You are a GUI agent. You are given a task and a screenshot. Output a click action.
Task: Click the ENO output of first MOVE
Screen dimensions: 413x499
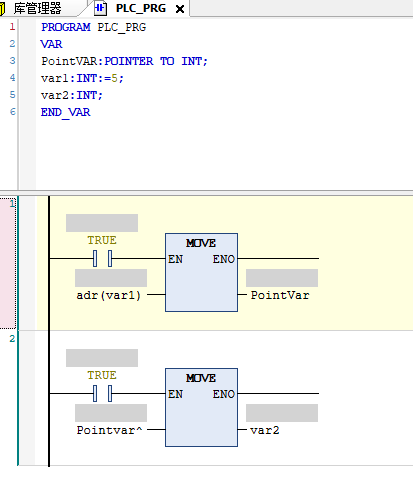224,259
